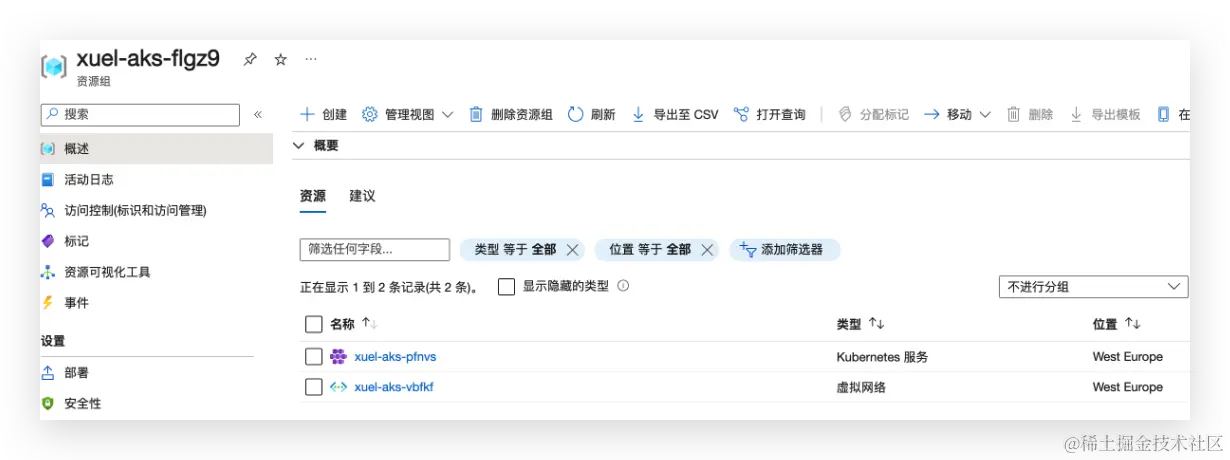Click West Europe in the xuel-aks-vbfkf row

1128,387
